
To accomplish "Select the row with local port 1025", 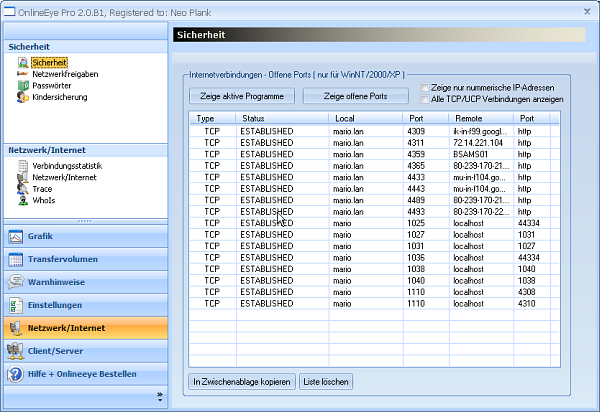I will (374, 223).
